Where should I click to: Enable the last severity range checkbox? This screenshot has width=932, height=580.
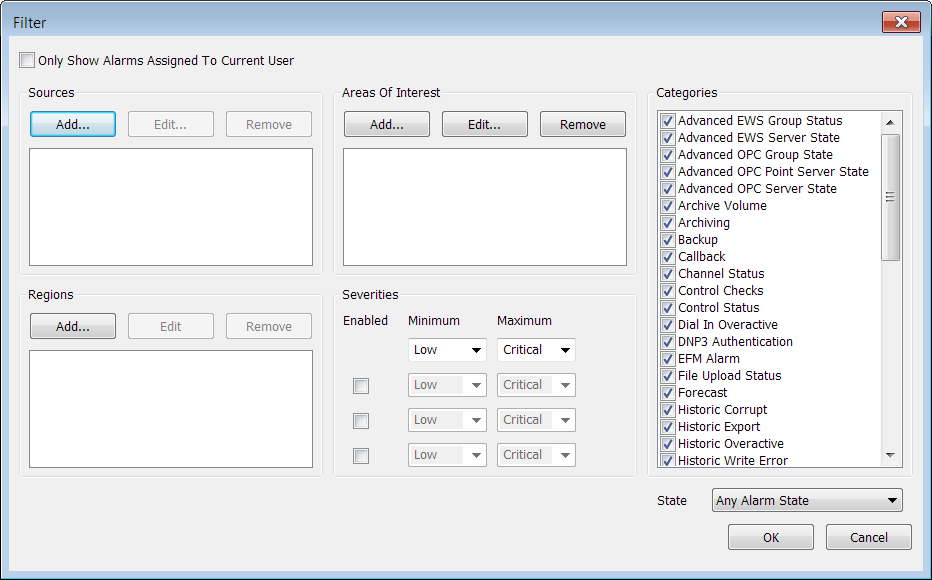coord(361,456)
